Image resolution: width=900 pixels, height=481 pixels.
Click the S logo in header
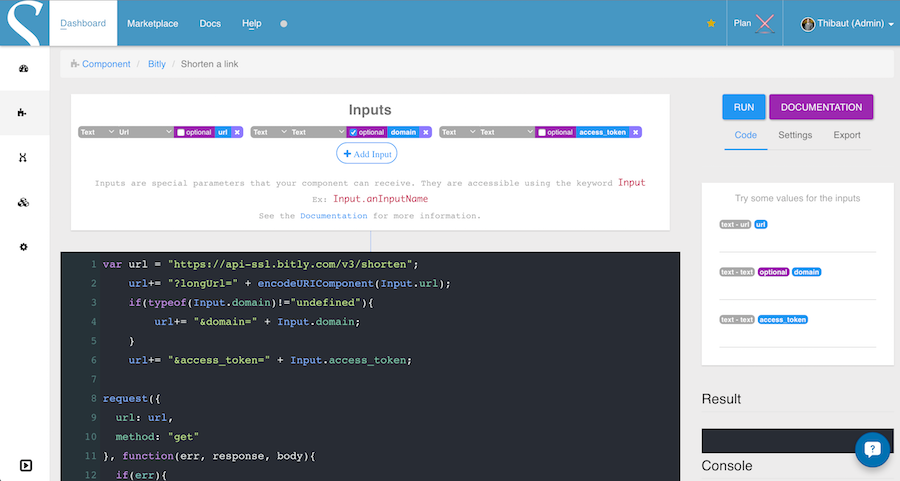click(24, 23)
